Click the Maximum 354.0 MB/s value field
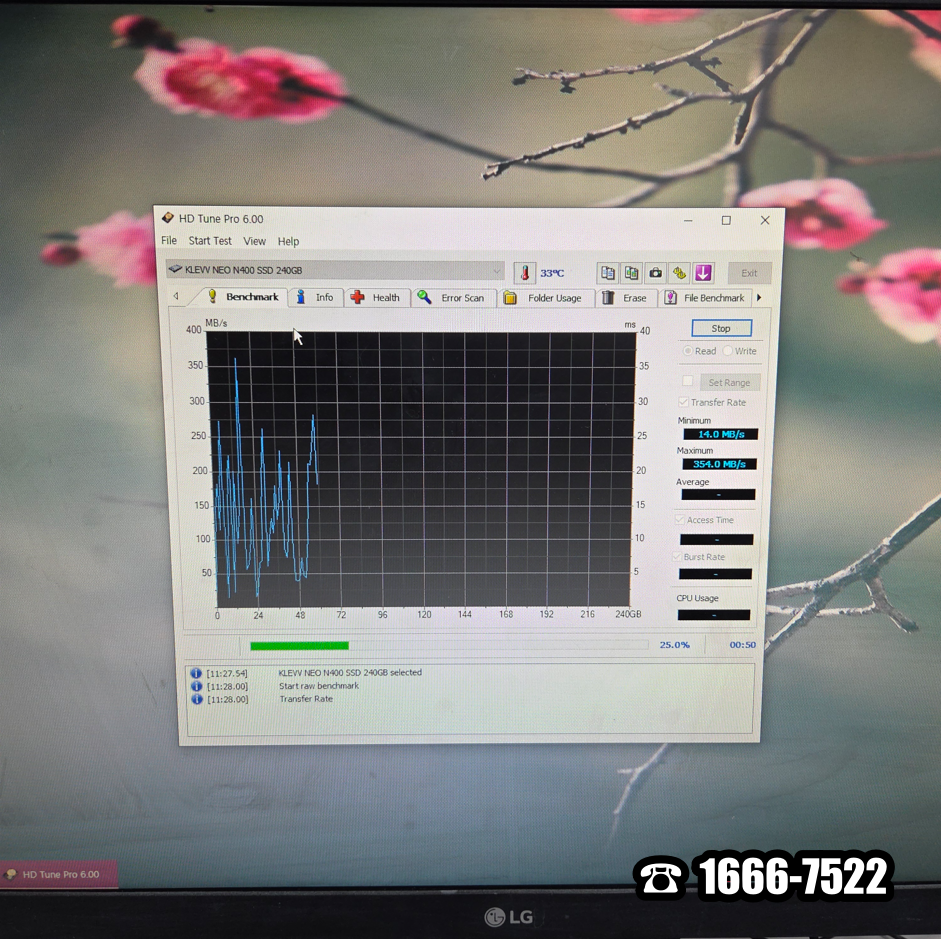Image resolution: width=941 pixels, height=939 pixels. [x=719, y=464]
